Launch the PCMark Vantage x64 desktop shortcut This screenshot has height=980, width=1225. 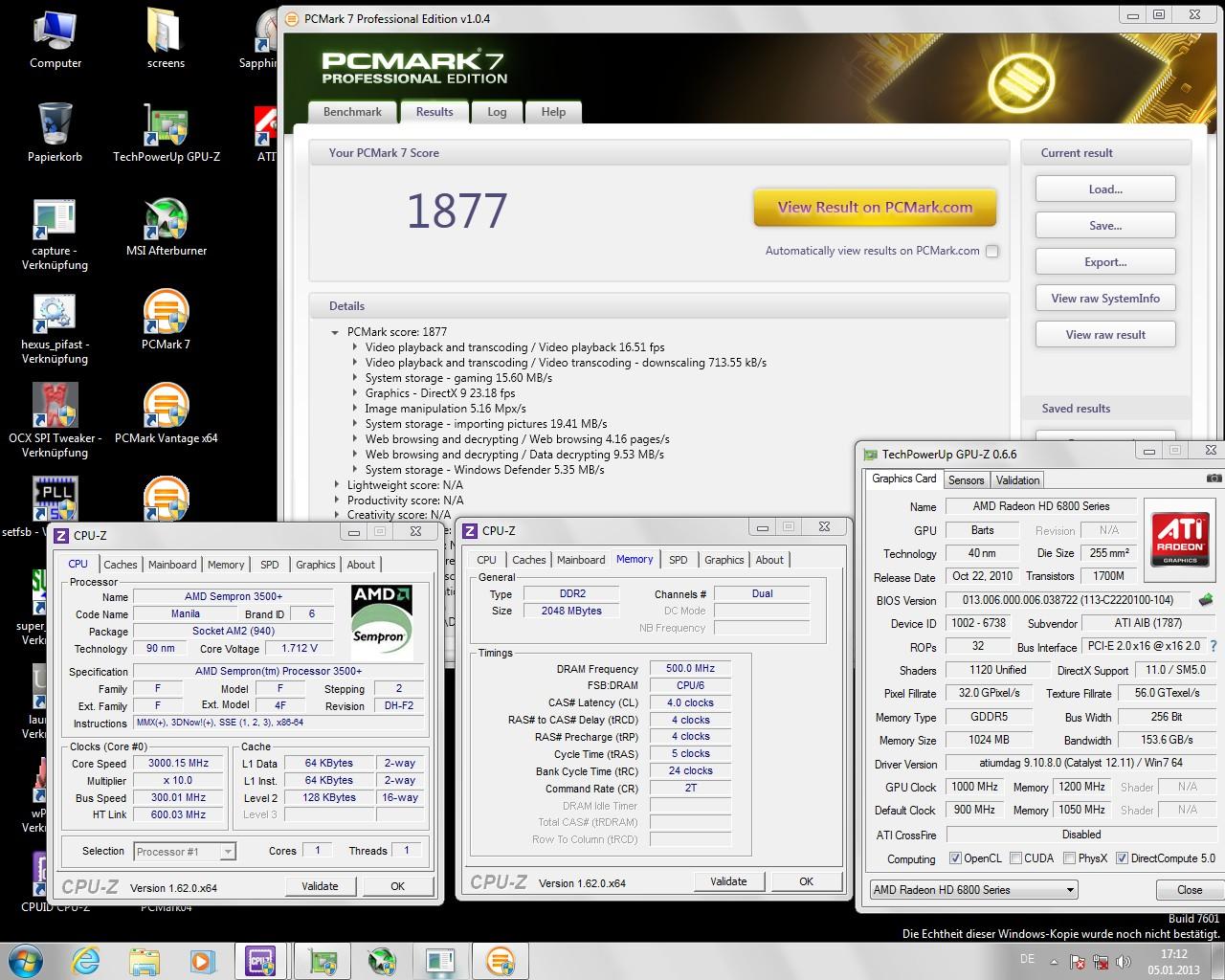[166, 414]
